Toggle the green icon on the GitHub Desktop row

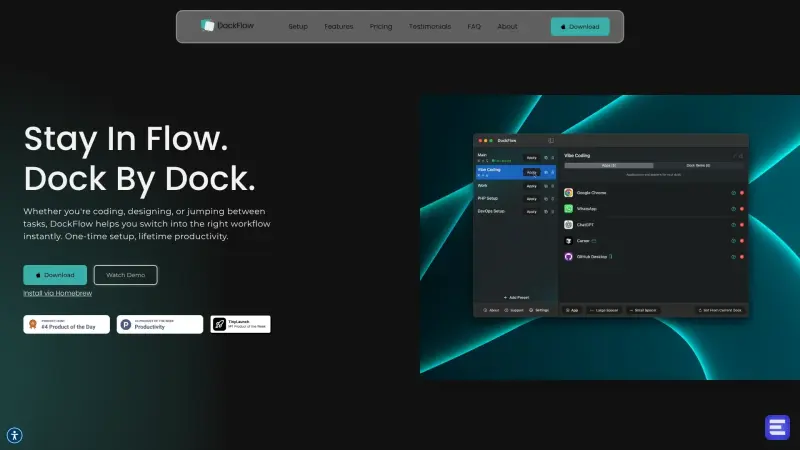pyautogui.click(x=733, y=257)
